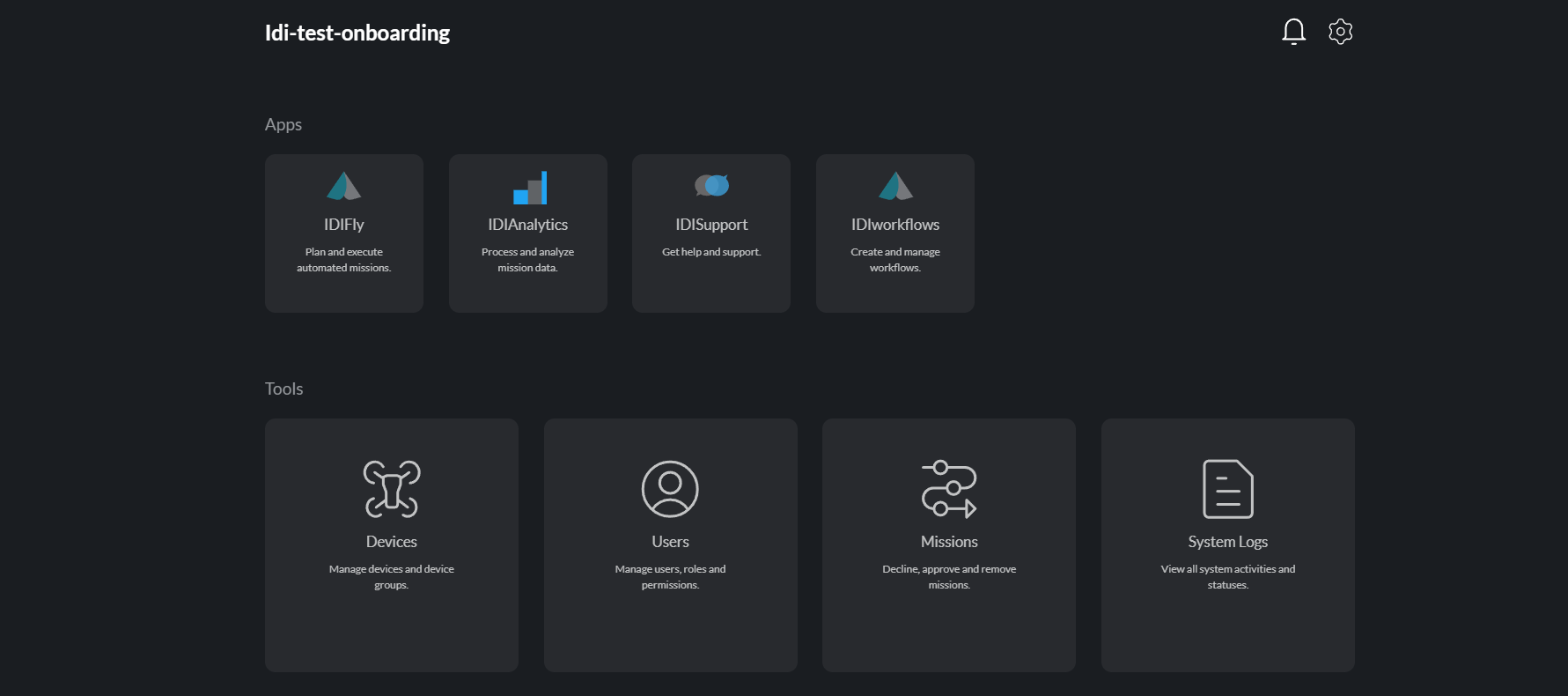Select the Missions tool label

tap(949, 542)
